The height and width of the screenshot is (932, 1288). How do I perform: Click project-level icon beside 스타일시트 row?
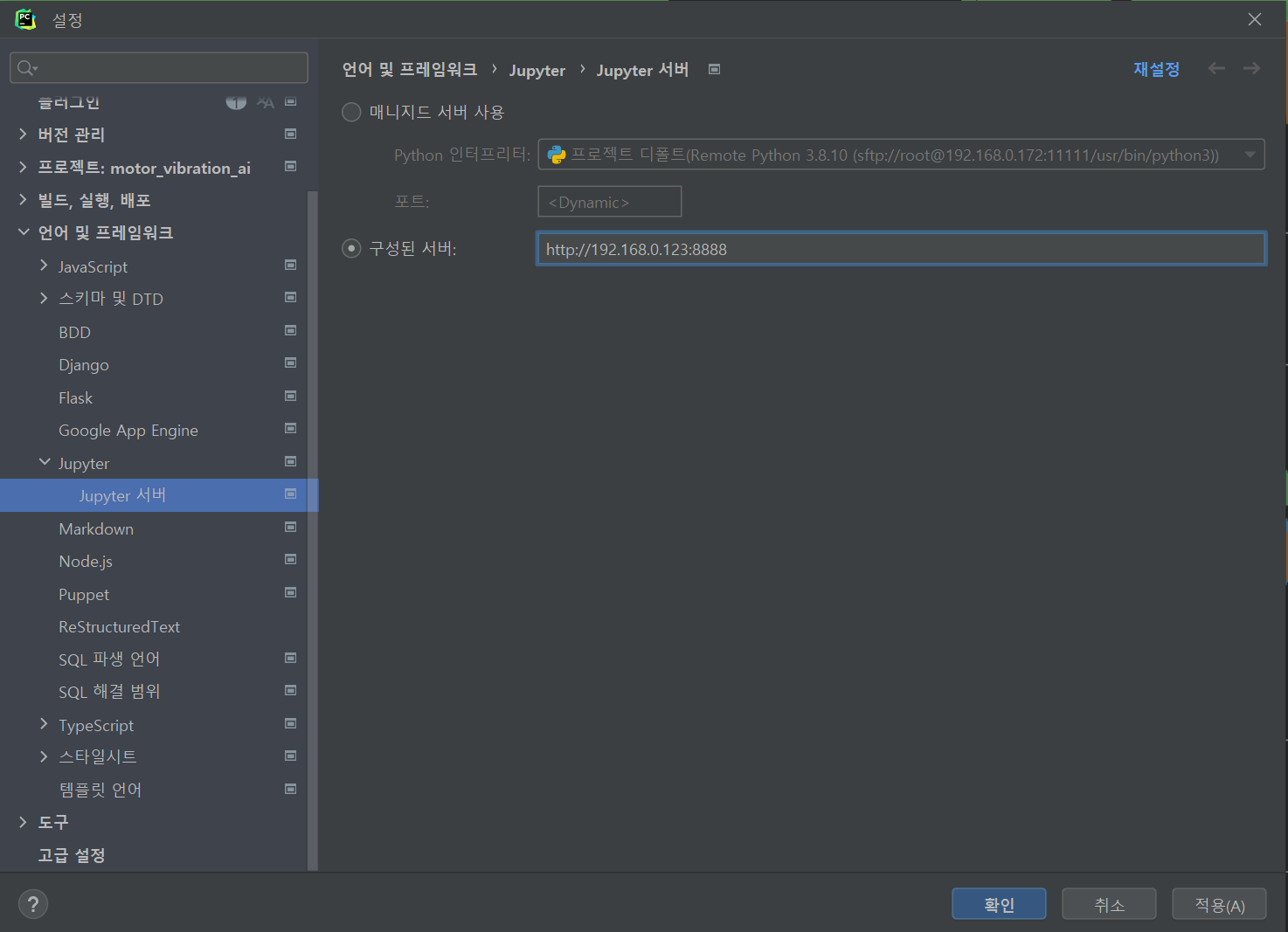pyautogui.click(x=291, y=756)
